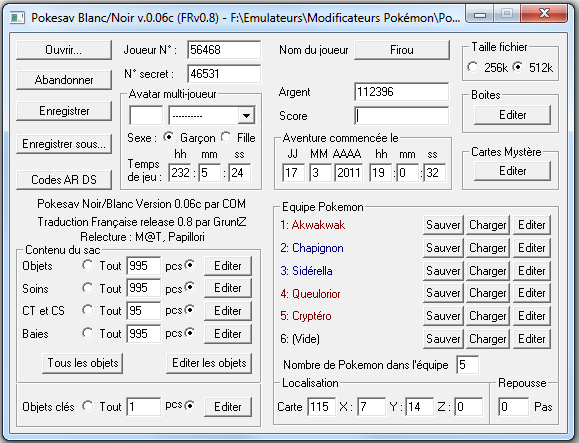Click Editer for Chapignon
The width and height of the screenshot is (579, 443).
pyautogui.click(x=531, y=248)
